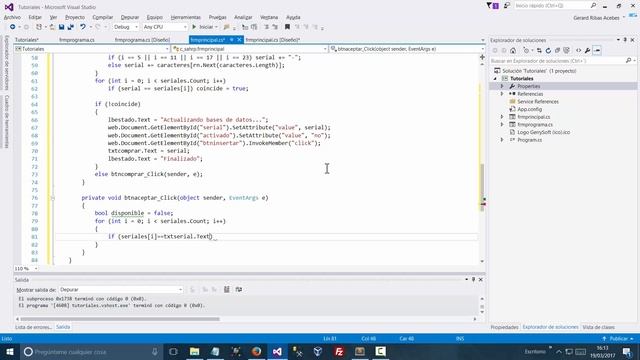Viewport: 640px width, 360px height.
Task: Open the Debug configuration dropdown
Action: click(126, 27)
